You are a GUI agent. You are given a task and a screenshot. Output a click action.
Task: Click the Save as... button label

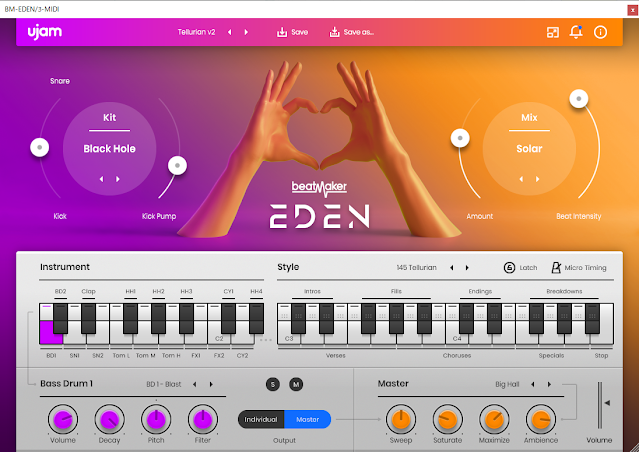pos(359,32)
